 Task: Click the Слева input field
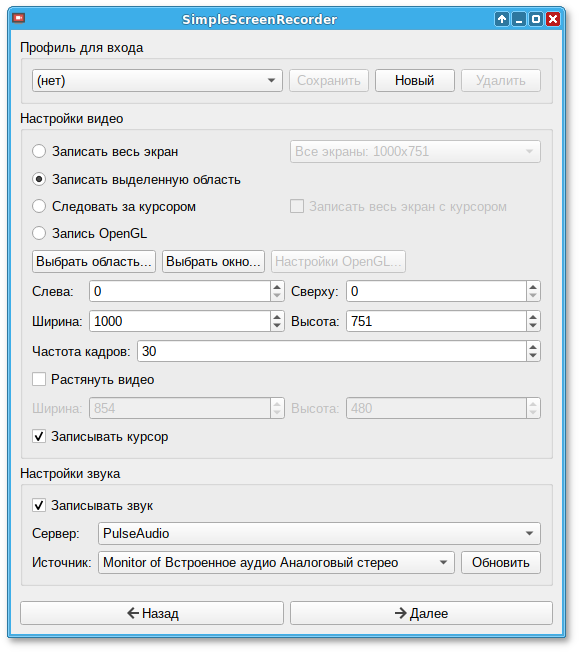pyautogui.click(x=180, y=291)
